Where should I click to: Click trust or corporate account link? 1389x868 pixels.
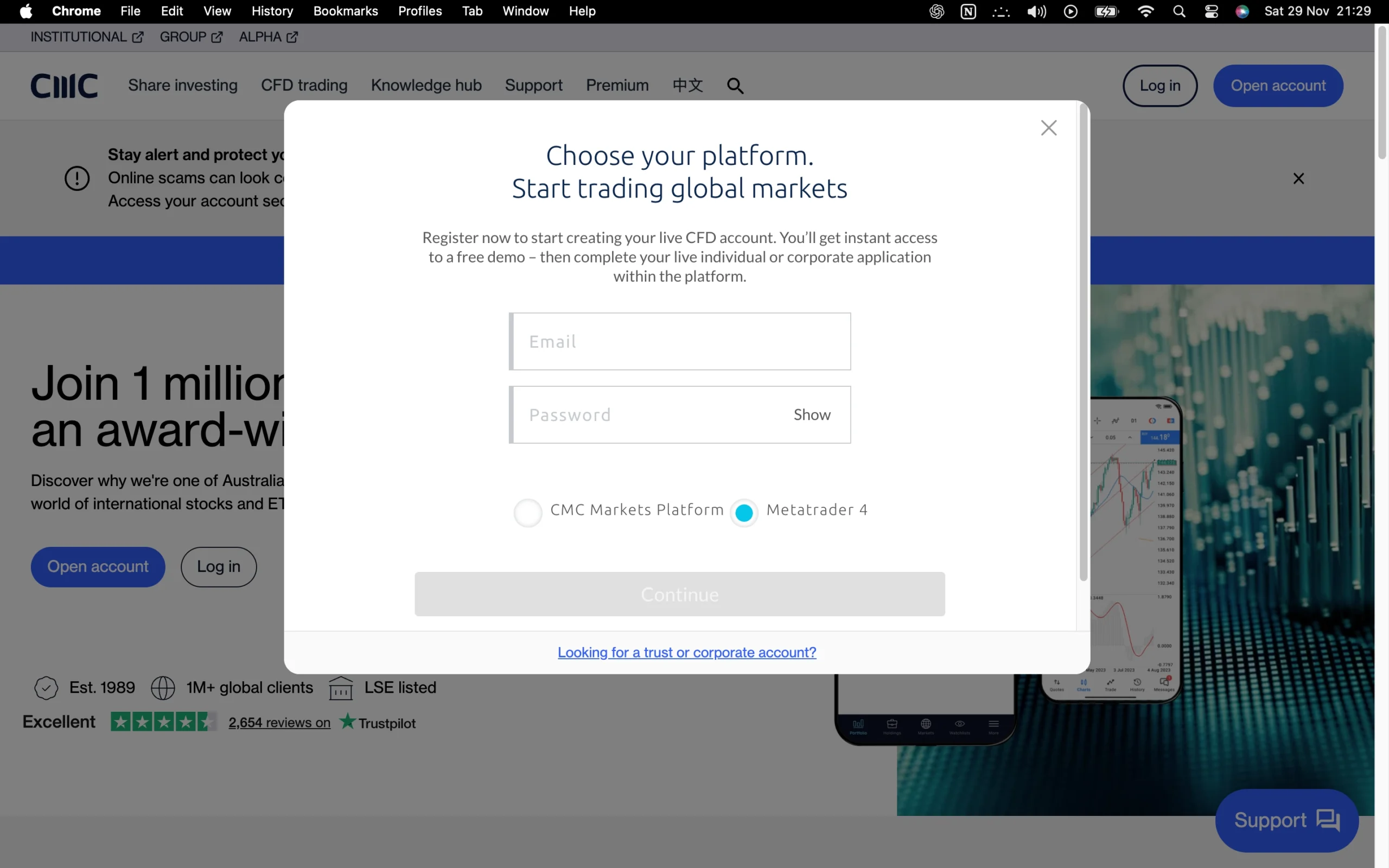686,652
